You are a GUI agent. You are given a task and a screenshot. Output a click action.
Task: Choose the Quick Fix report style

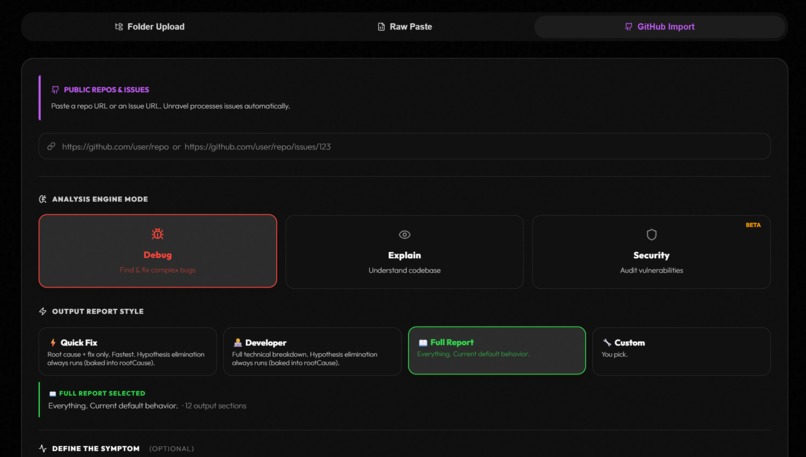tap(127, 351)
